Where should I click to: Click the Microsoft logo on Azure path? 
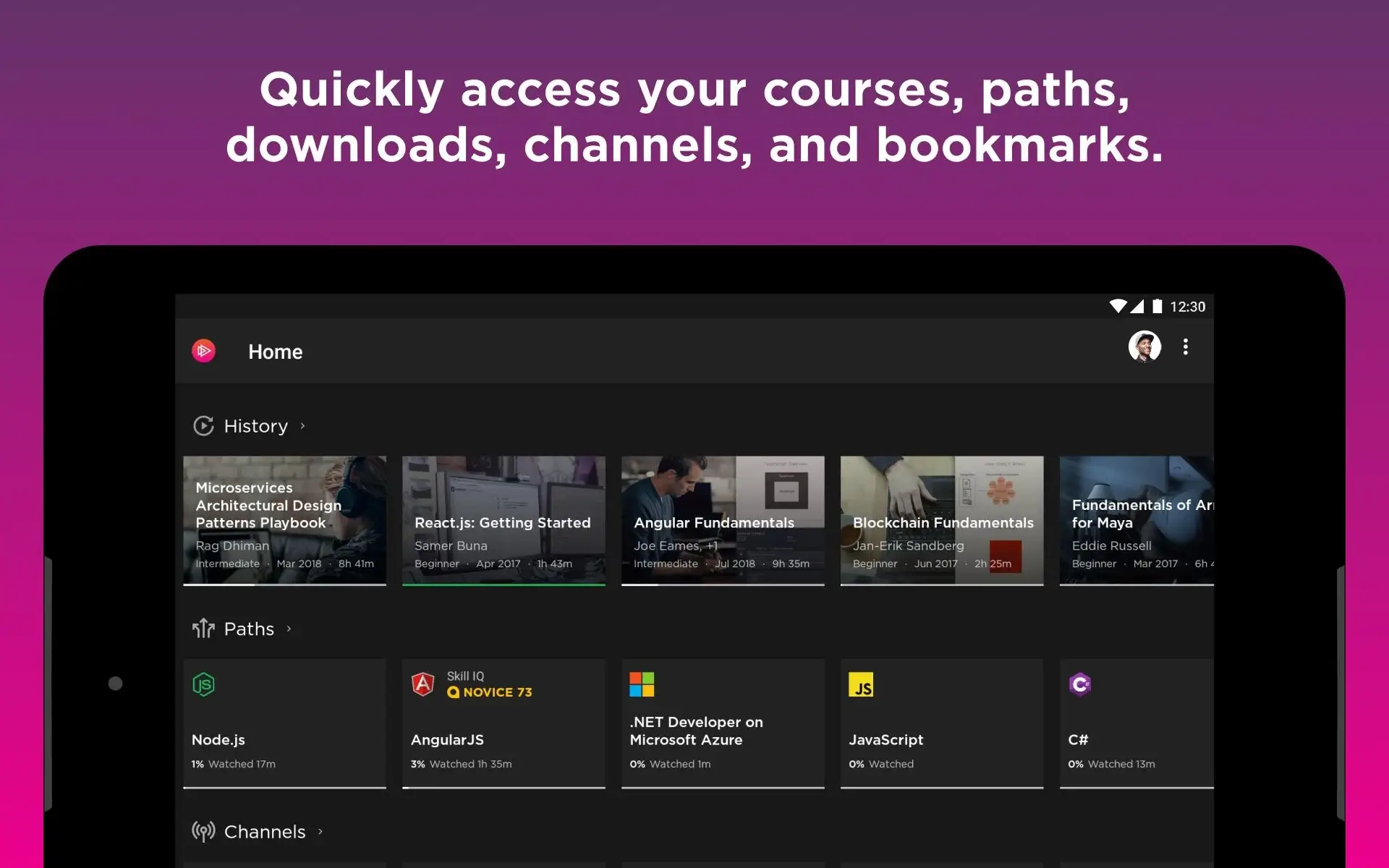642,684
